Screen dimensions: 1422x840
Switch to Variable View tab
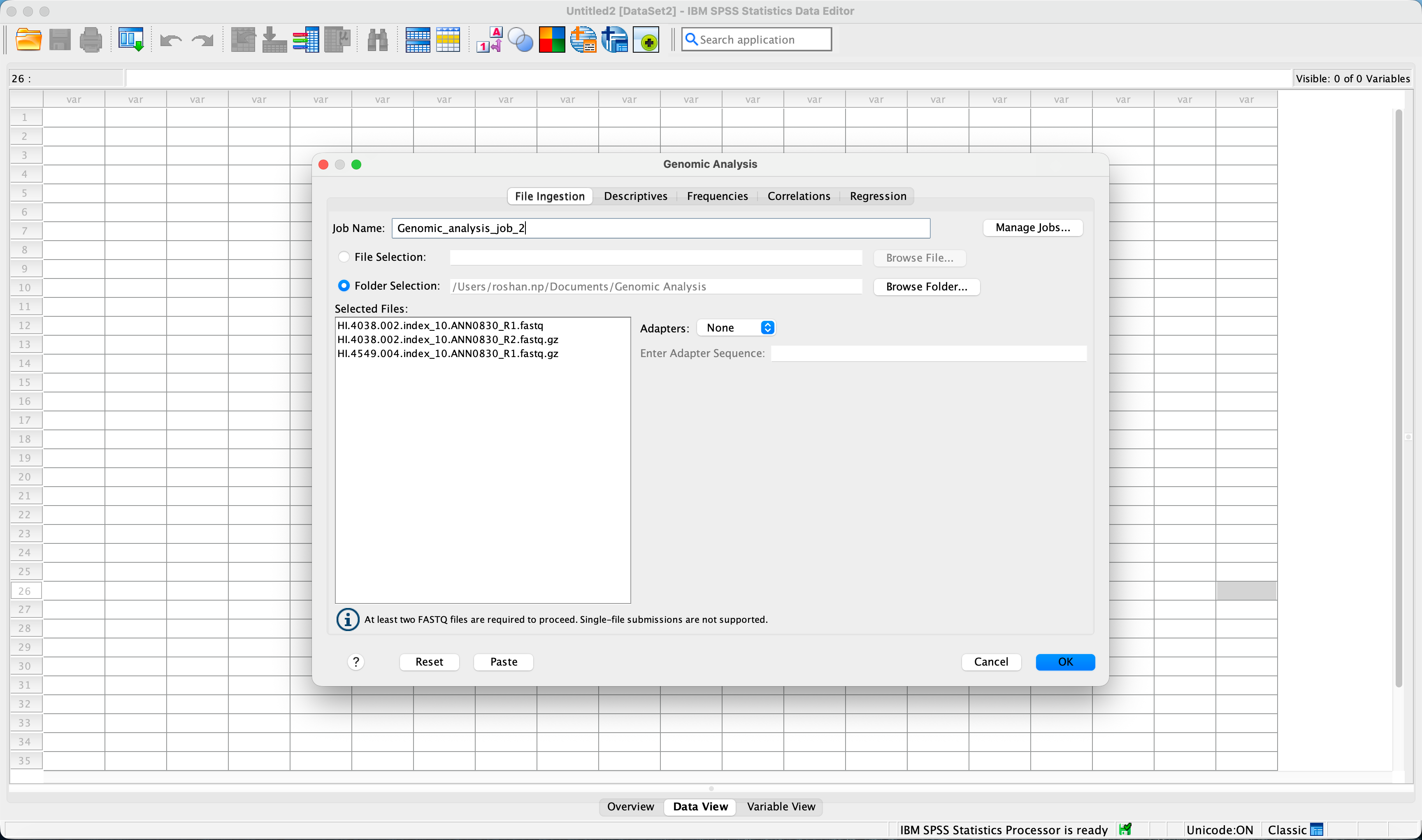(781, 807)
